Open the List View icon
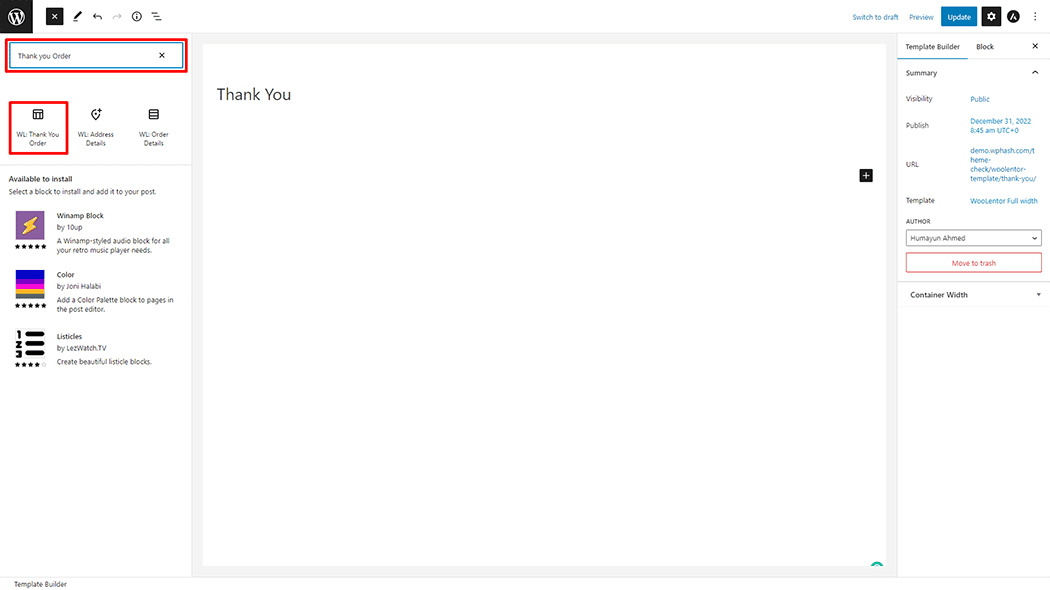Viewport: 1050px width, 590px height. [x=157, y=17]
